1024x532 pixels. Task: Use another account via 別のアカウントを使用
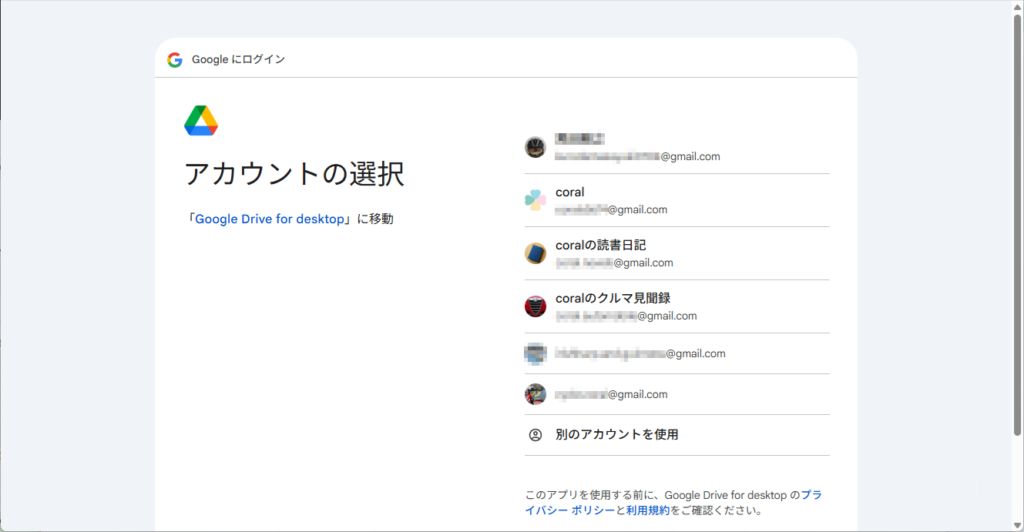(x=677, y=435)
